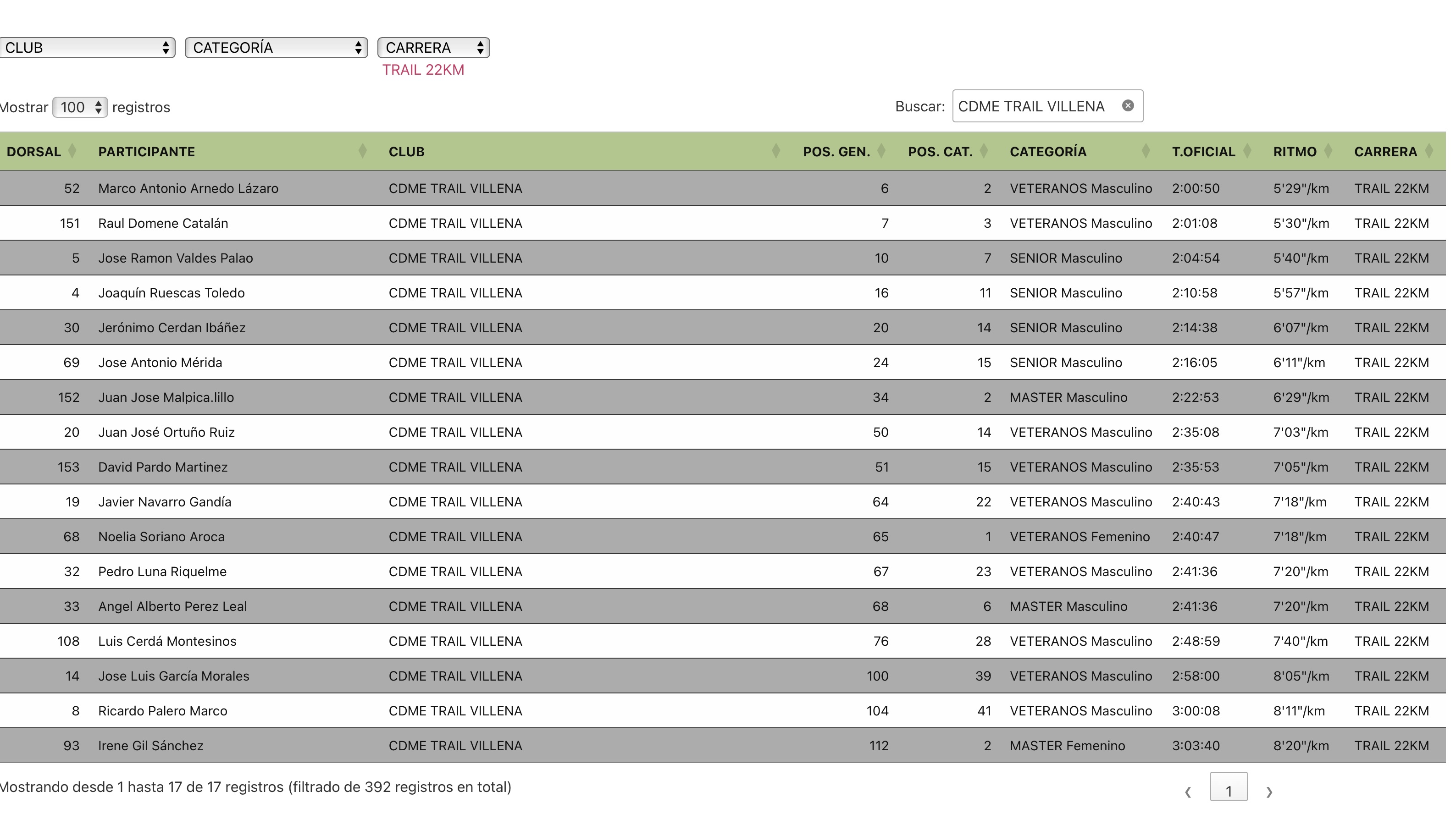Sort by CARRERA column header arrows

1429,151
